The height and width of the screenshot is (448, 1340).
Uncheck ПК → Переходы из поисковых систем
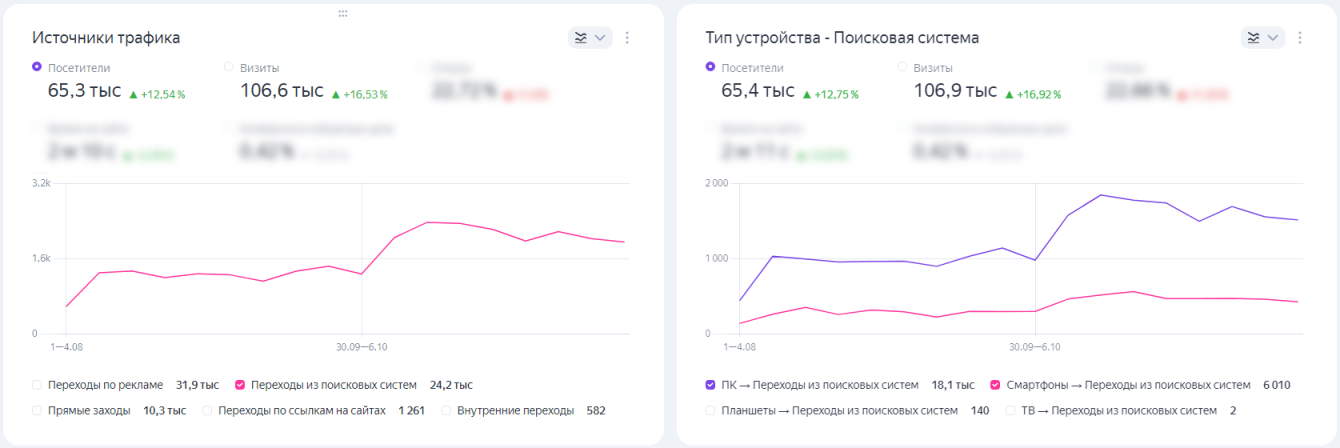[x=710, y=384]
